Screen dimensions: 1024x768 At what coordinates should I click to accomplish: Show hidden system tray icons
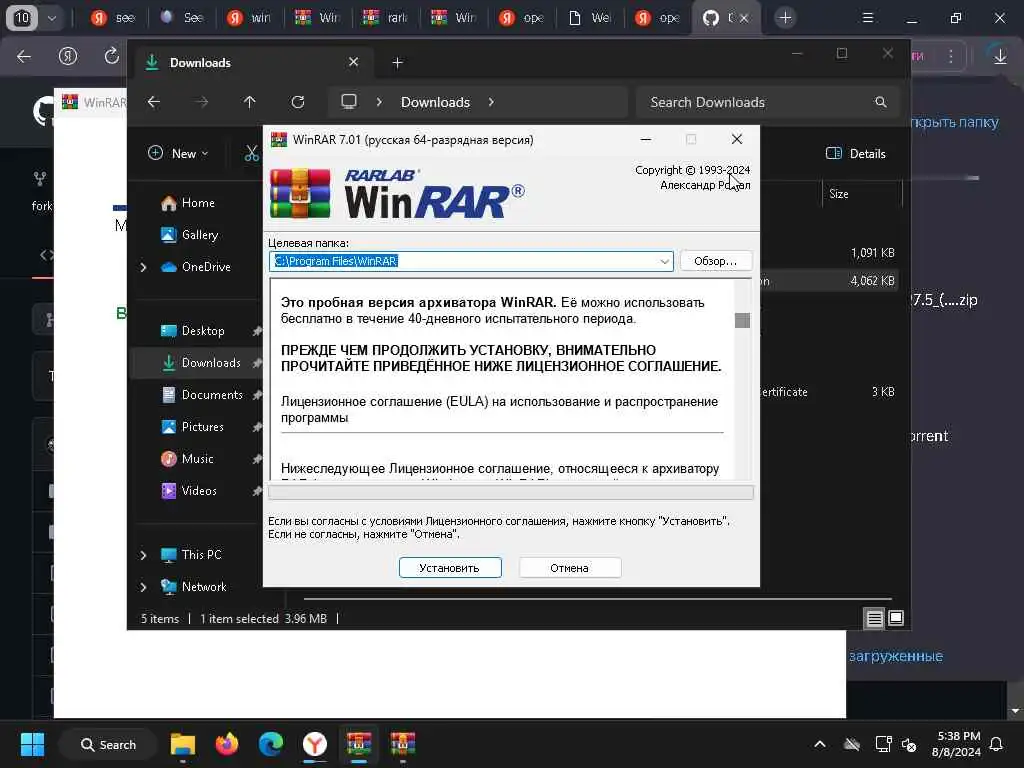[820, 744]
